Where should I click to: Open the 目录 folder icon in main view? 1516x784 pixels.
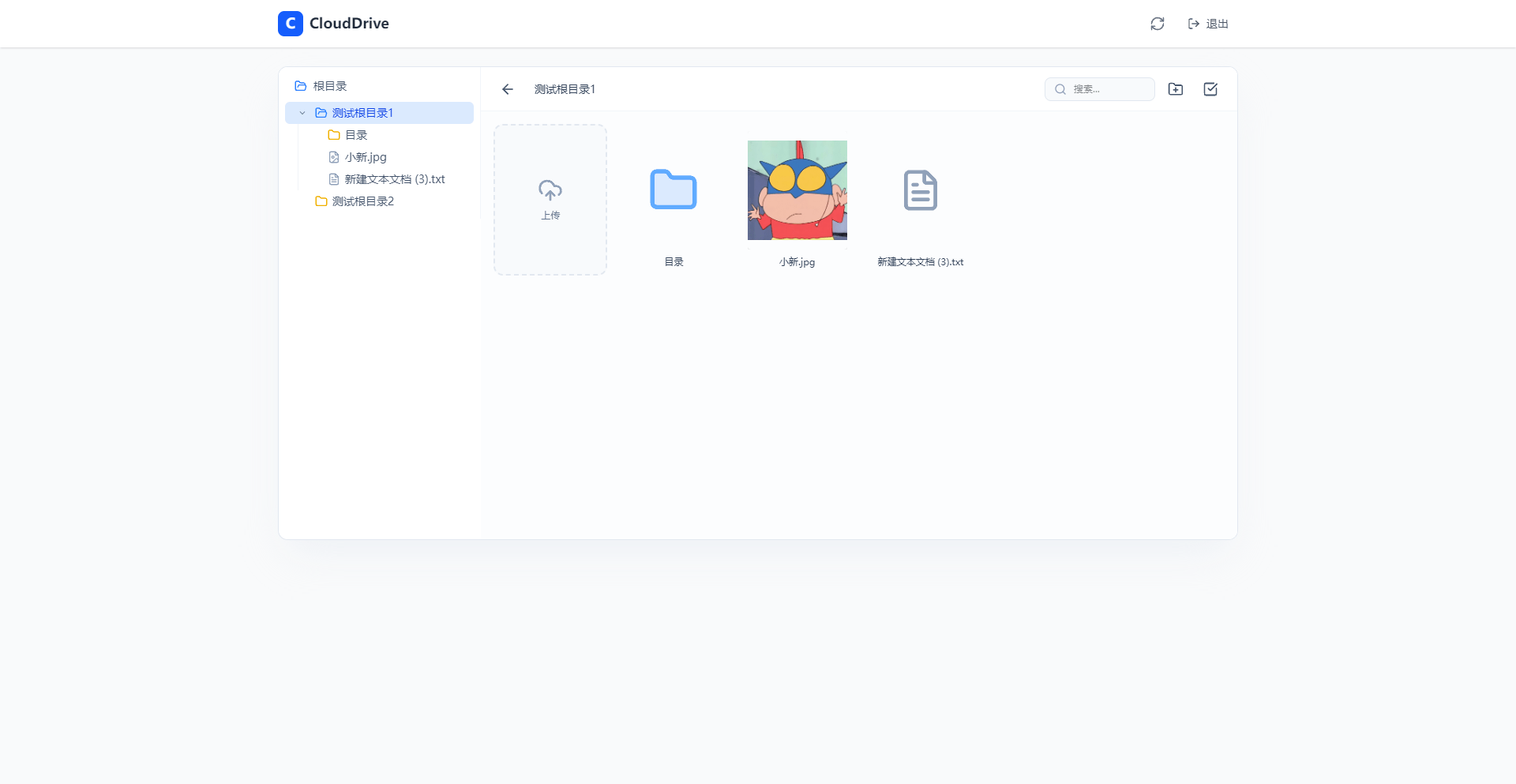click(x=673, y=189)
